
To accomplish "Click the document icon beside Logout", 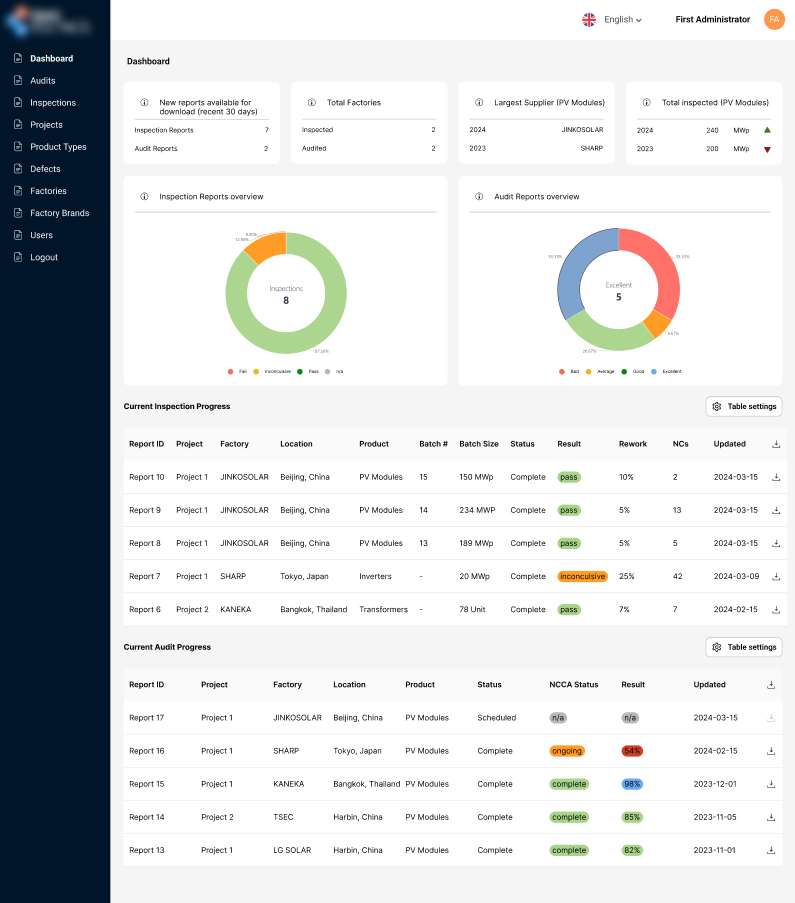I will 18,257.
